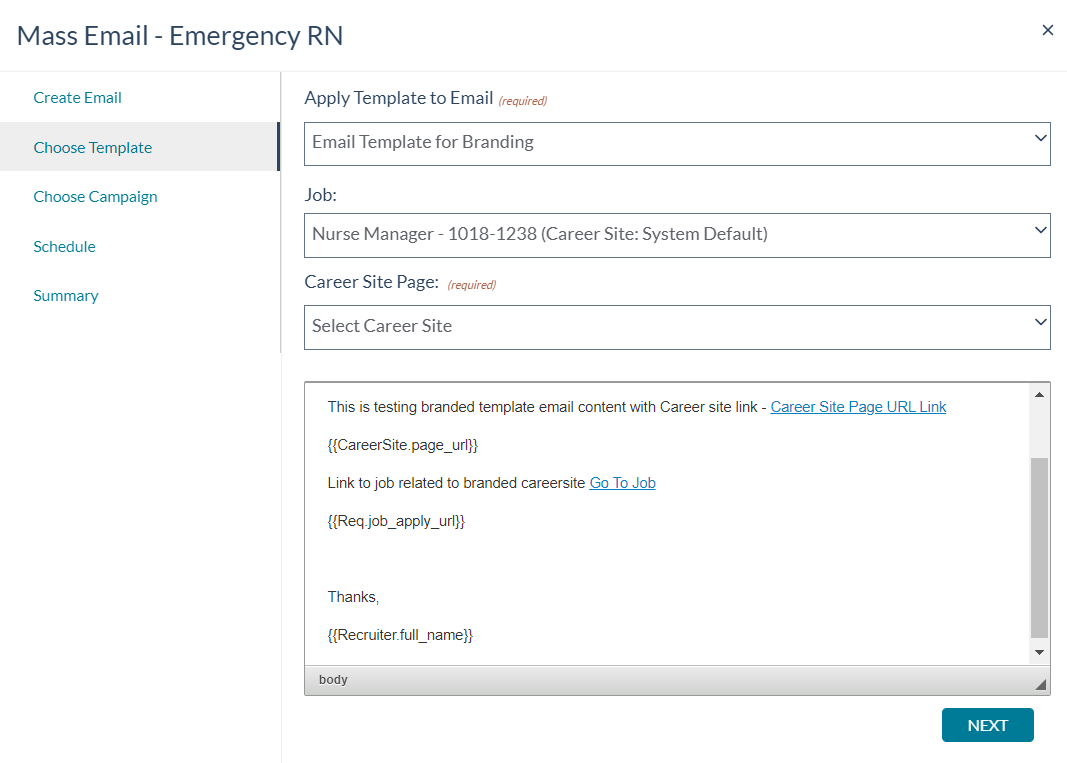This screenshot has width=1067, height=763.
Task: Open the Create Email step
Action: 78,98
